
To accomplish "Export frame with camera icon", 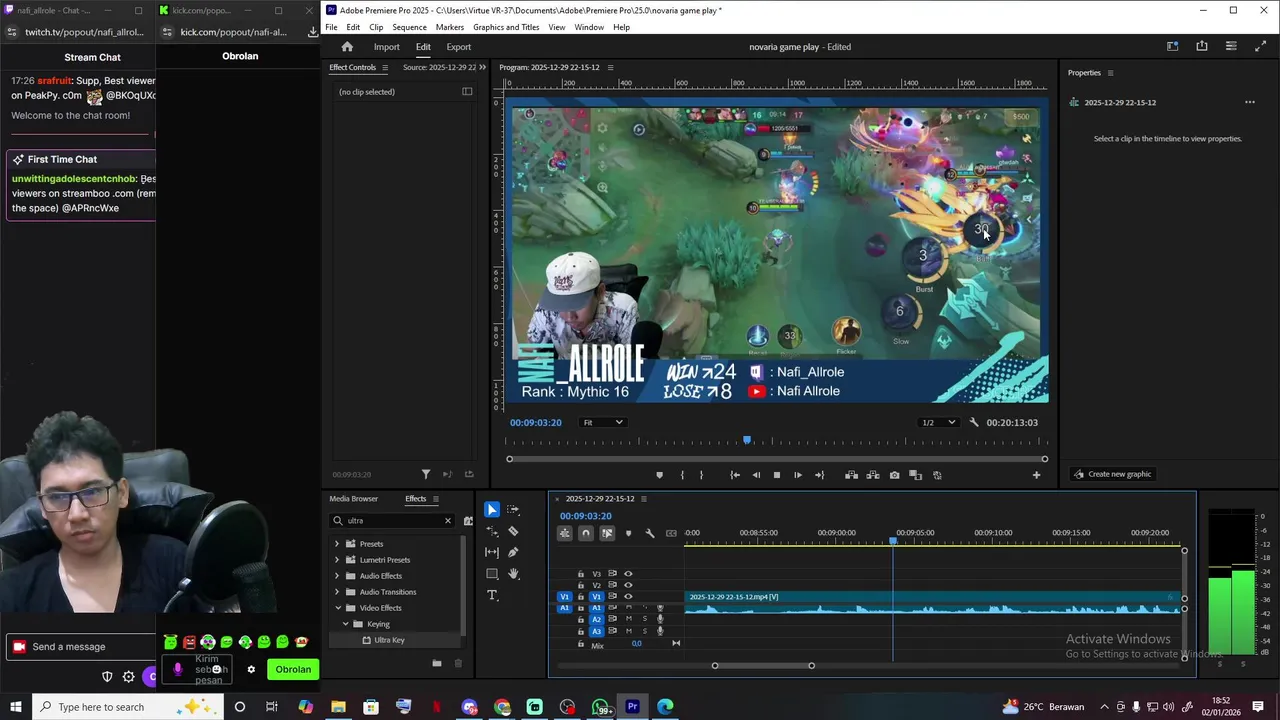I will pos(894,475).
